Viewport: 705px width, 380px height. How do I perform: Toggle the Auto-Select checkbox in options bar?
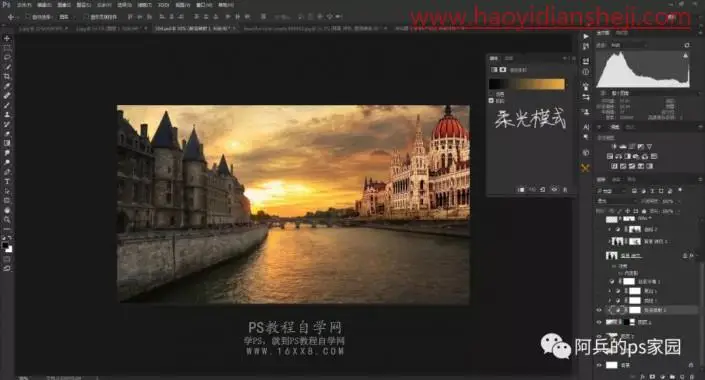click(28, 17)
